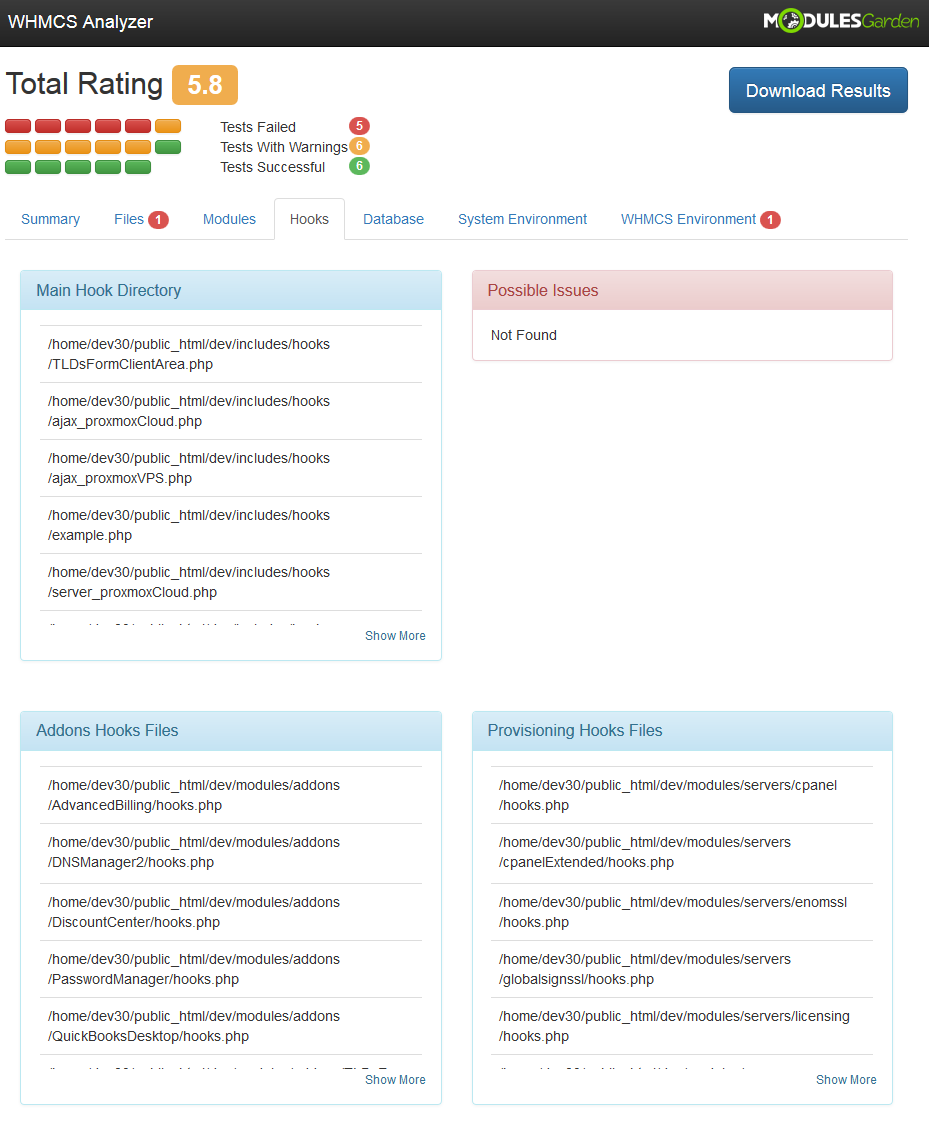Click the orange 5.8 rating badge

coord(205,85)
